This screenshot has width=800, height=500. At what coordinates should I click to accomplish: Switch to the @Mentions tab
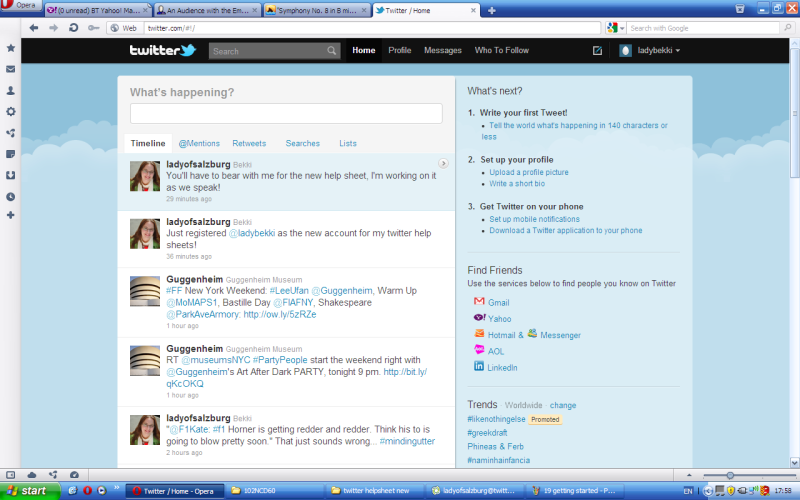[199, 143]
